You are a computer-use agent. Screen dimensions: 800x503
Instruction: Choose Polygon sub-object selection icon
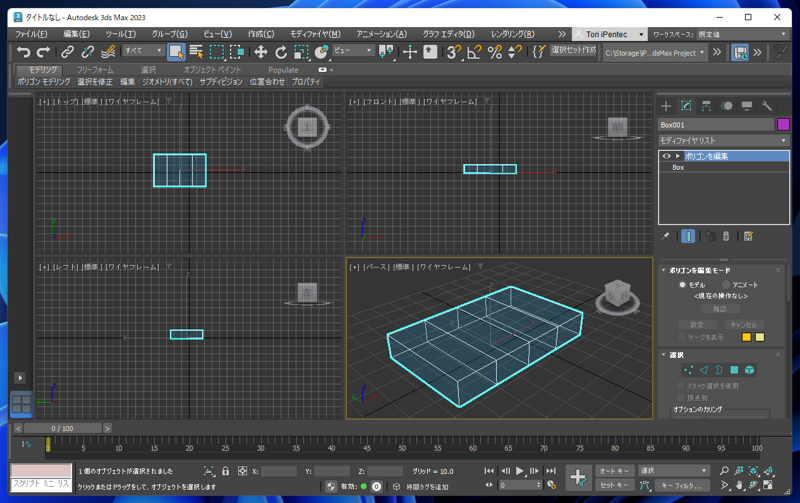[x=734, y=370]
